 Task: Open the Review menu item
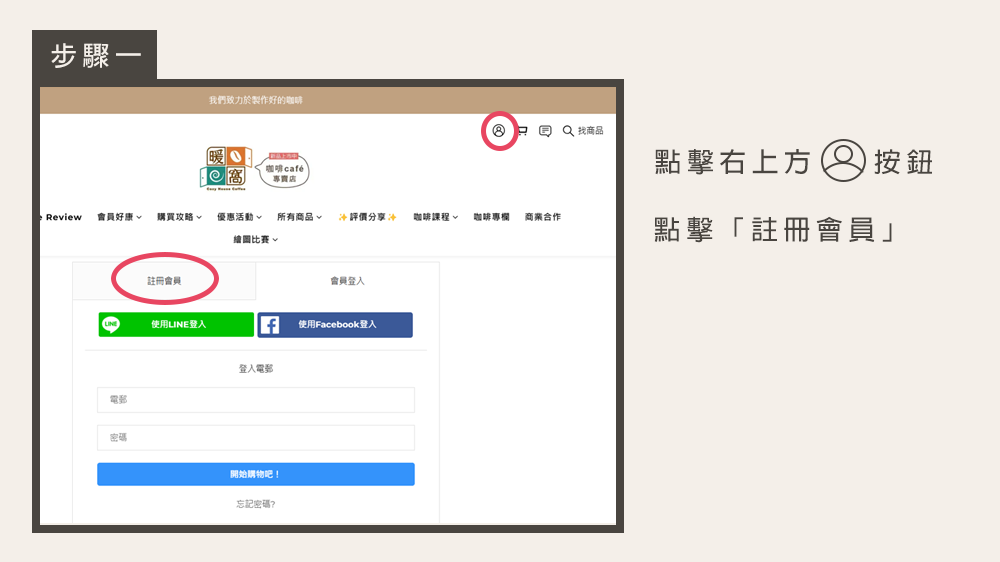pyautogui.click(x=62, y=217)
